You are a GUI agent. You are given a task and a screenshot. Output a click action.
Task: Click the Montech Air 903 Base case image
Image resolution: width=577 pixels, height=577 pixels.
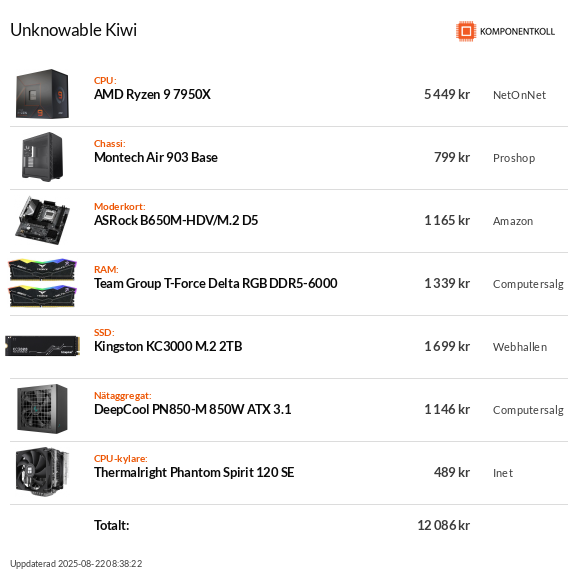[42, 157]
